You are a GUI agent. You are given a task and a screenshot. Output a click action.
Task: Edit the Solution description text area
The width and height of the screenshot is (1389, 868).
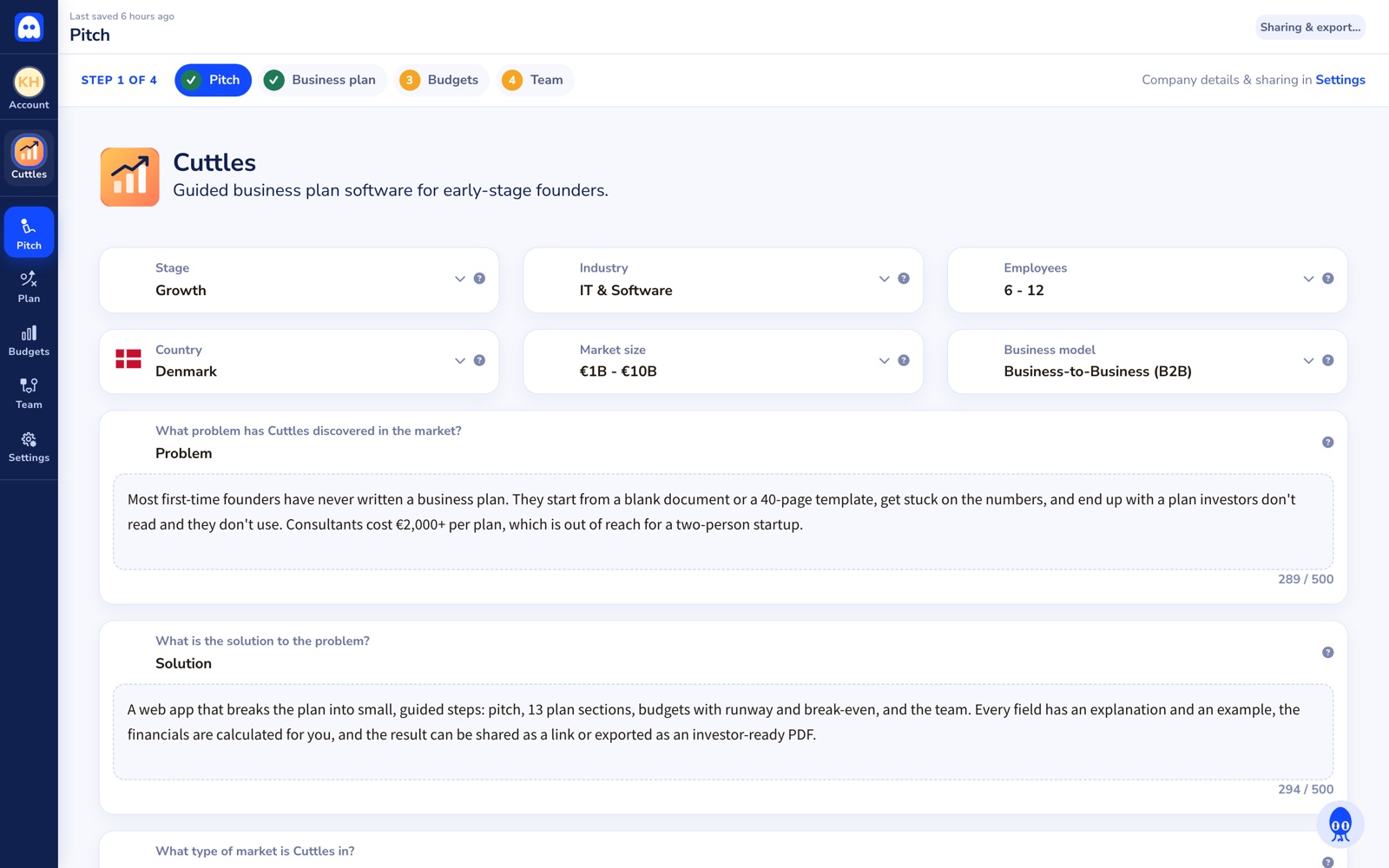723,732
